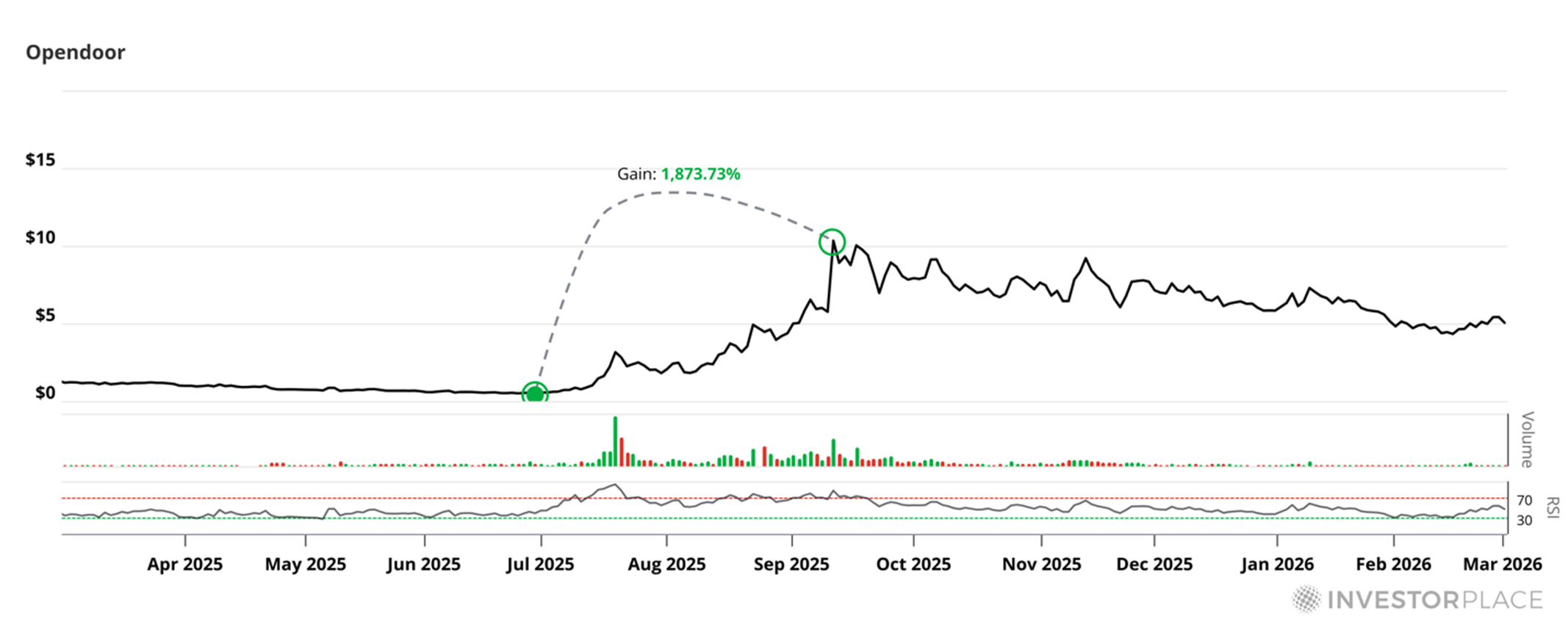Click the RSI 30 level label

tap(1525, 520)
